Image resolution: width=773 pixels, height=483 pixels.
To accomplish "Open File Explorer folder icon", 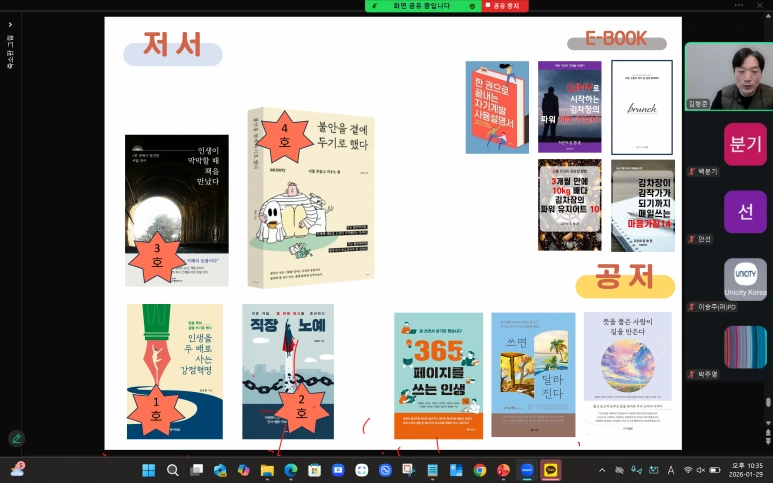I will (x=267, y=470).
